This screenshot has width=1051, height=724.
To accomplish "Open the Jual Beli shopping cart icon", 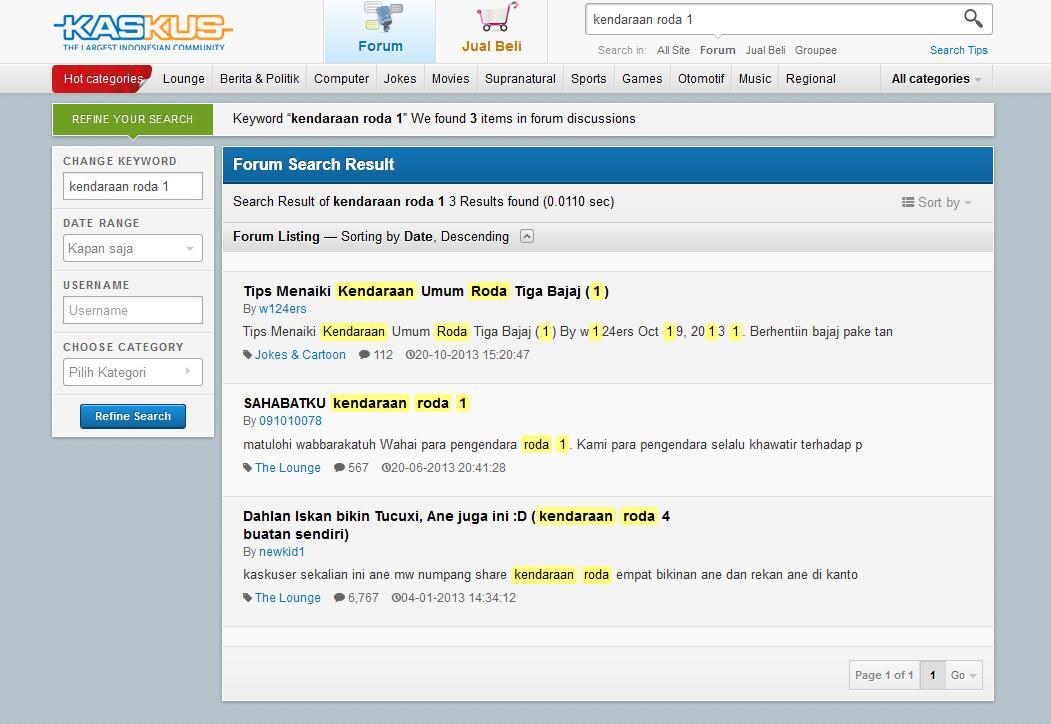I will [497, 17].
